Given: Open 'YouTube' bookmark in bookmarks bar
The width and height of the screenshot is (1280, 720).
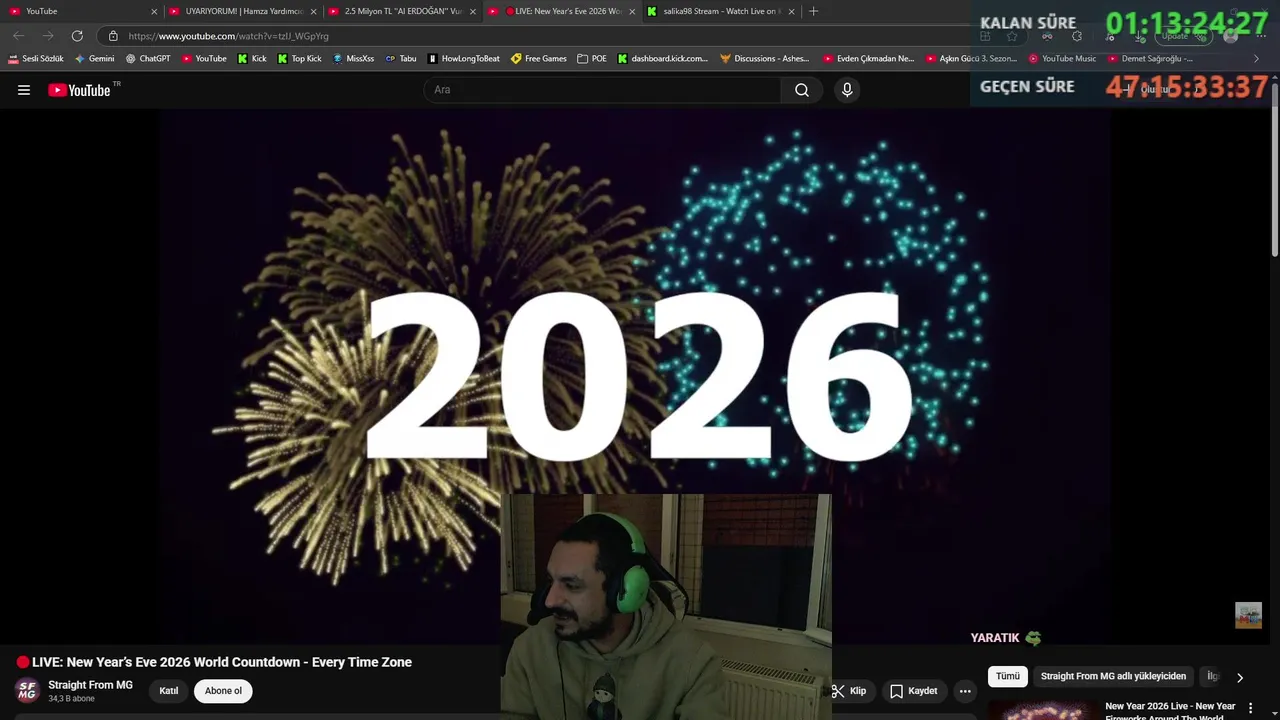Looking at the screenshot, I should pos(204,59).
